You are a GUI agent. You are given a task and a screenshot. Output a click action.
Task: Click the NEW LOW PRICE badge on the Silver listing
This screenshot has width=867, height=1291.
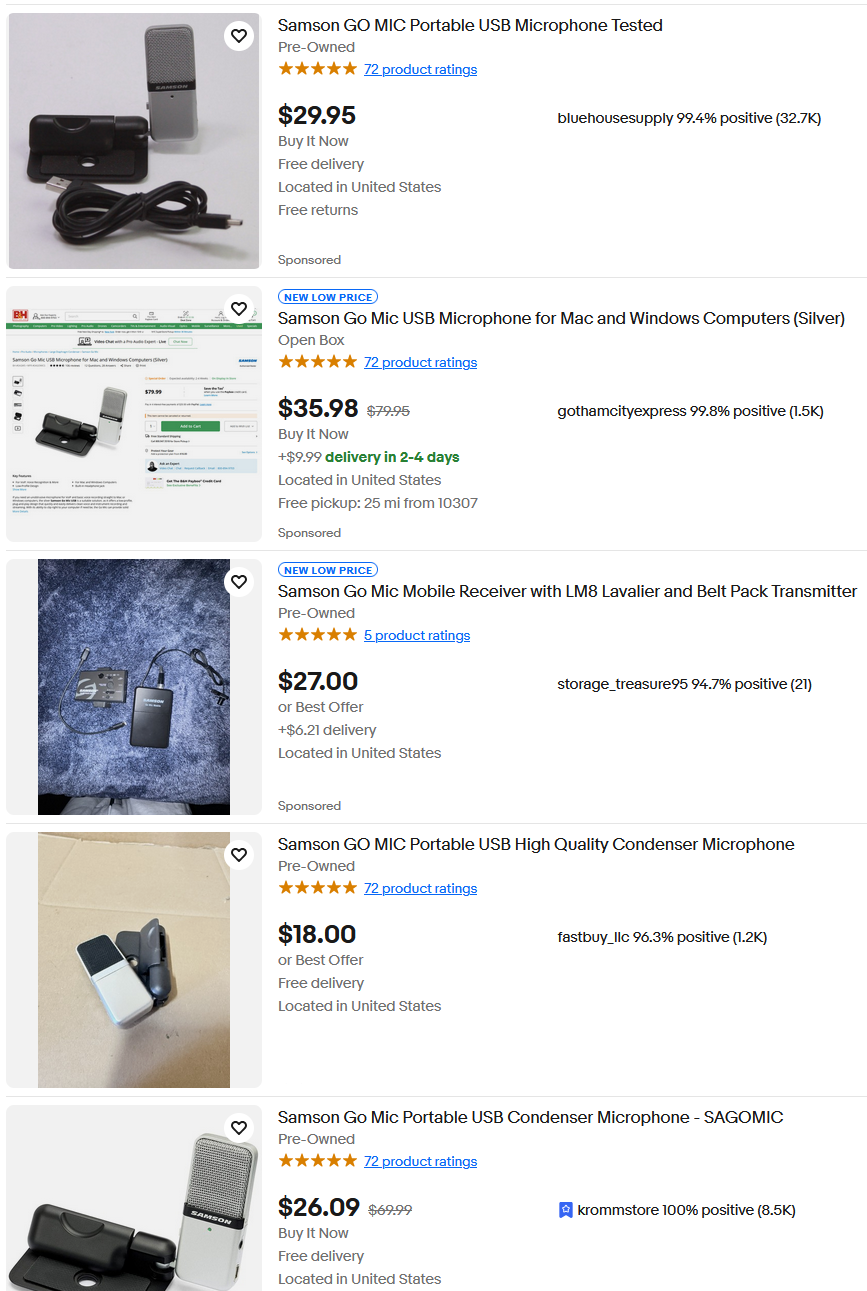coord(328,296)
